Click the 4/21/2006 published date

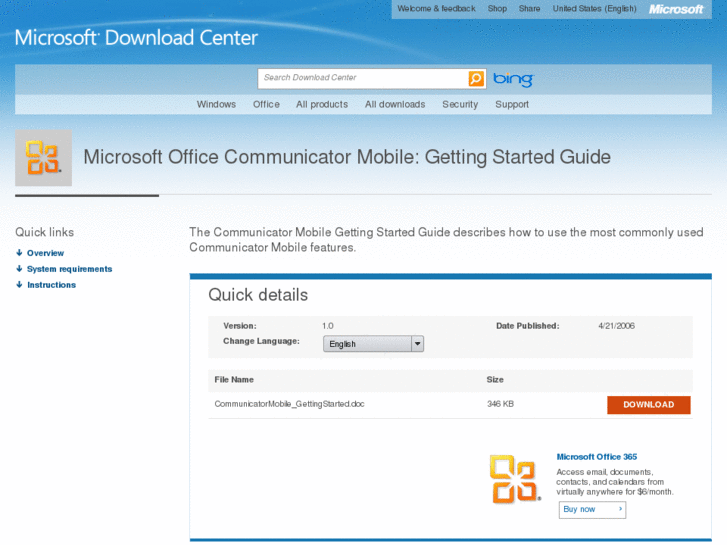tap(616, 326)
